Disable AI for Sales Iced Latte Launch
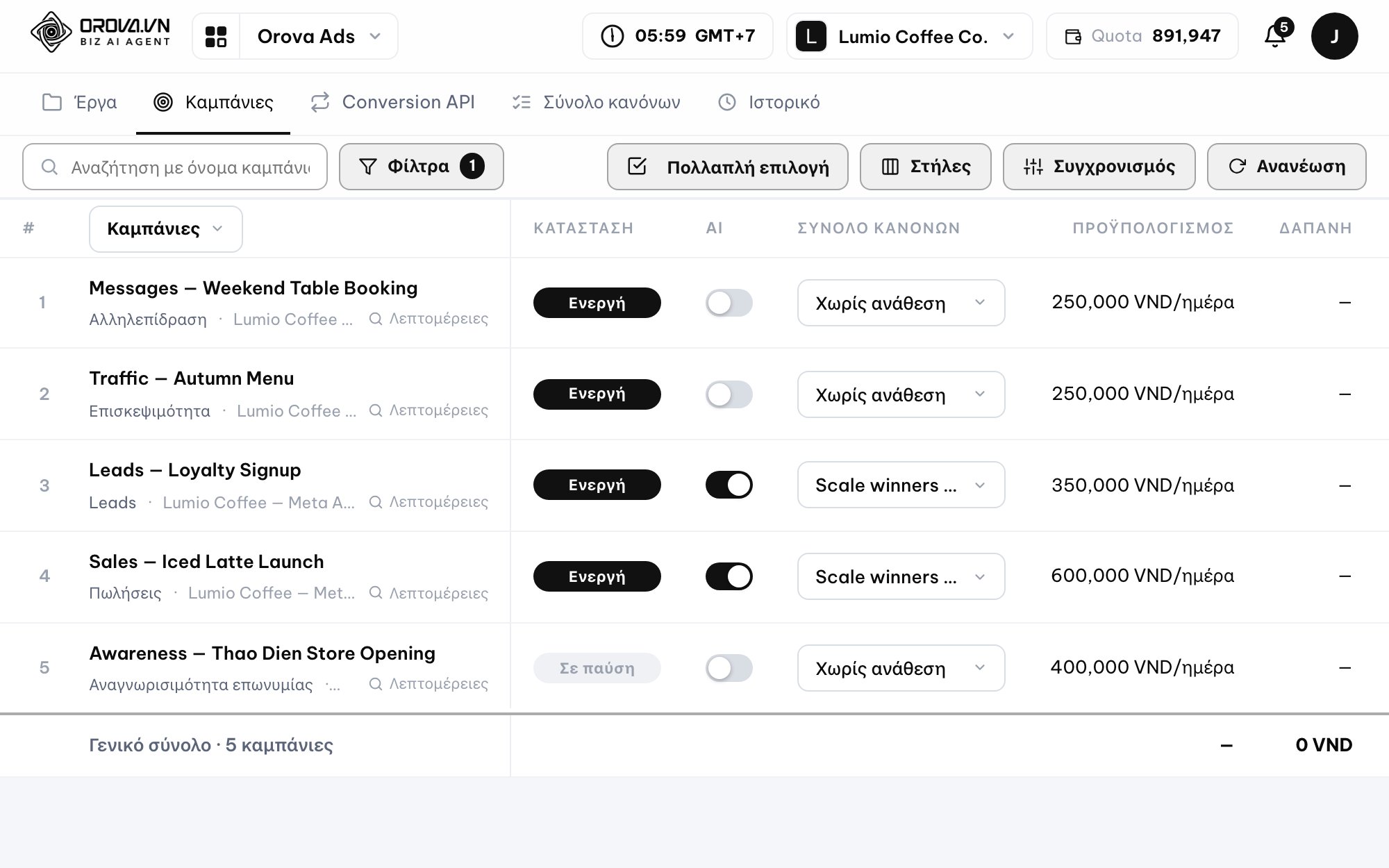The height and width of the screenshot is (868, 1389). coord(729,576)
